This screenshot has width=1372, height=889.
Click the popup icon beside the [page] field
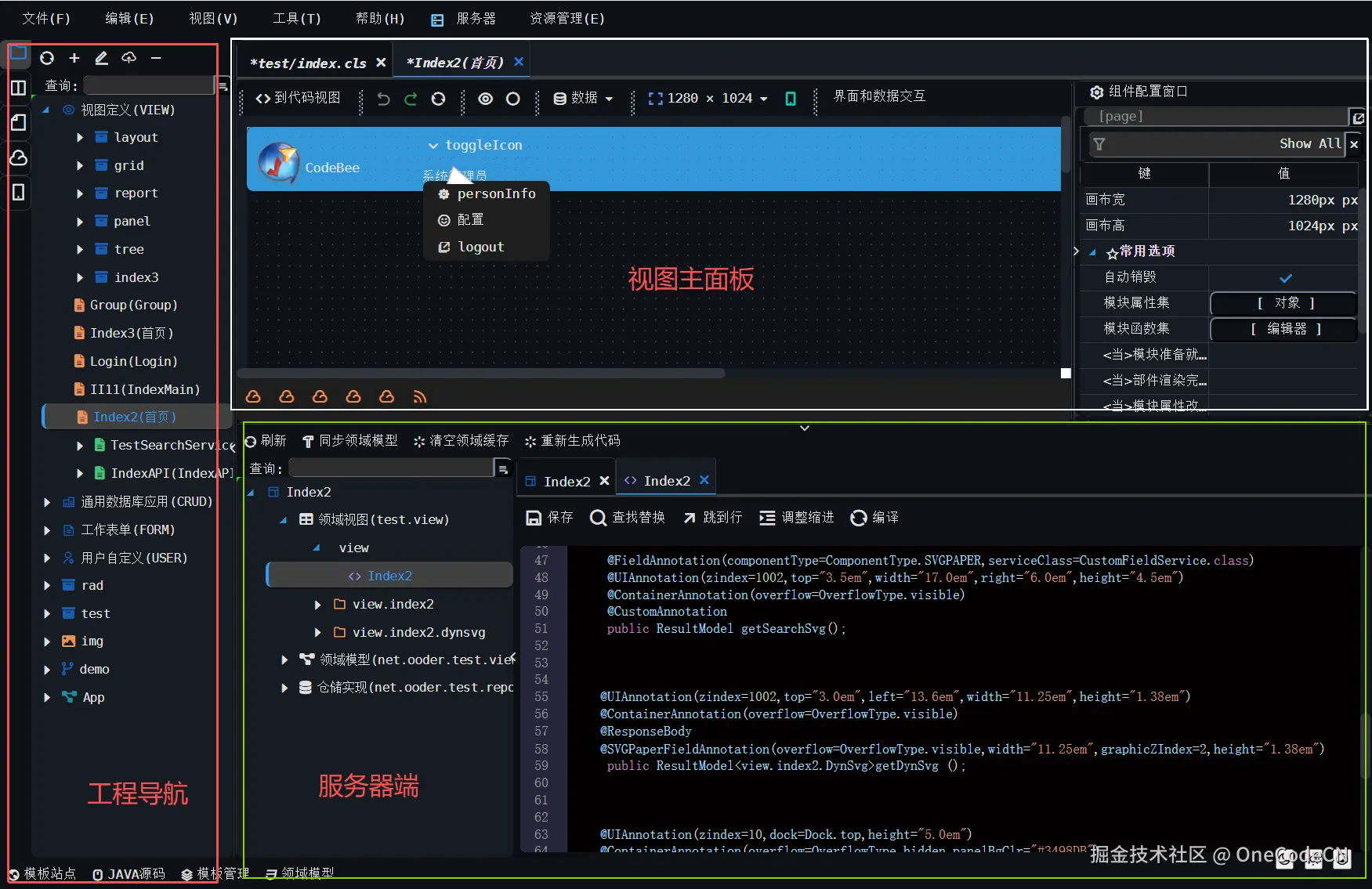(1358, 117)
